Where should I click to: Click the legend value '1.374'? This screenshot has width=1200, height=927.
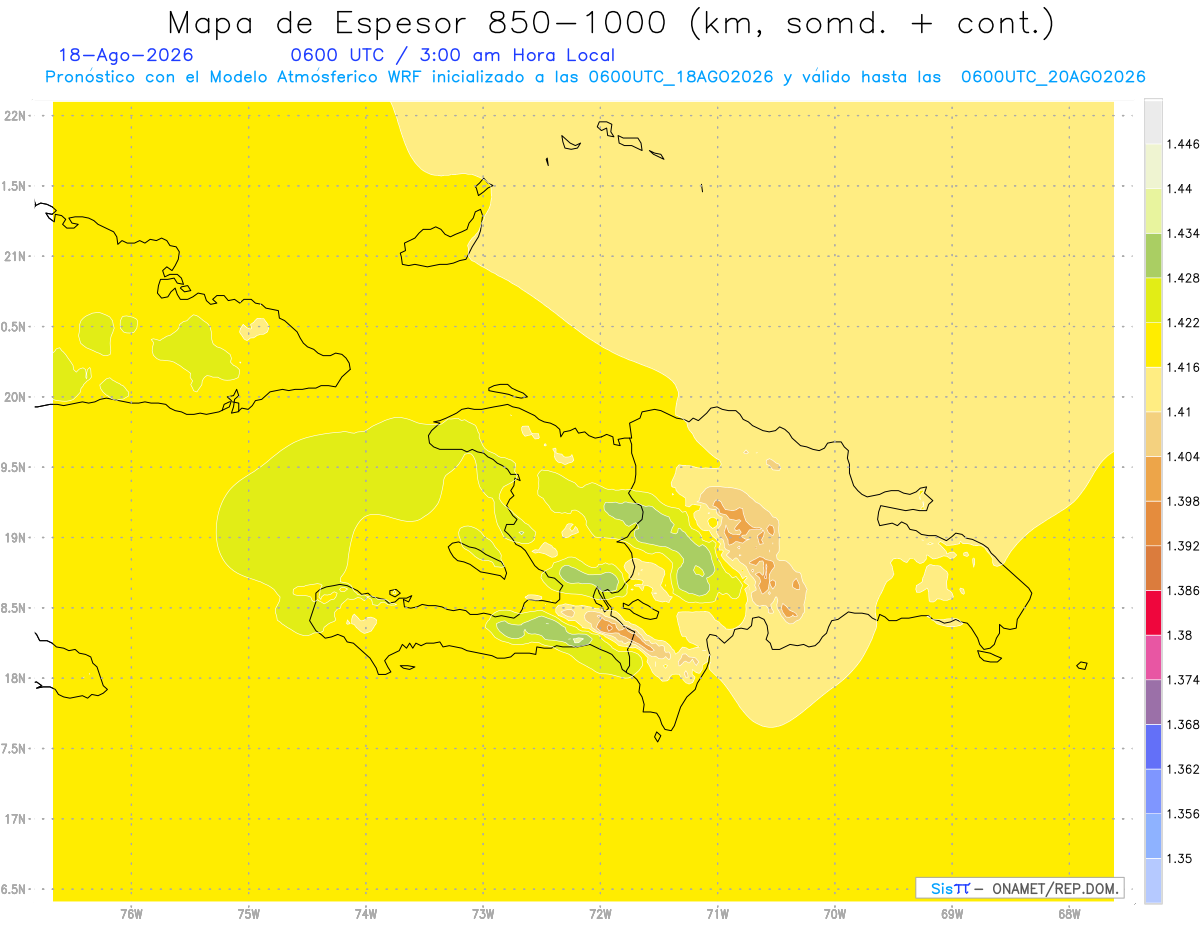point(1183,680)
